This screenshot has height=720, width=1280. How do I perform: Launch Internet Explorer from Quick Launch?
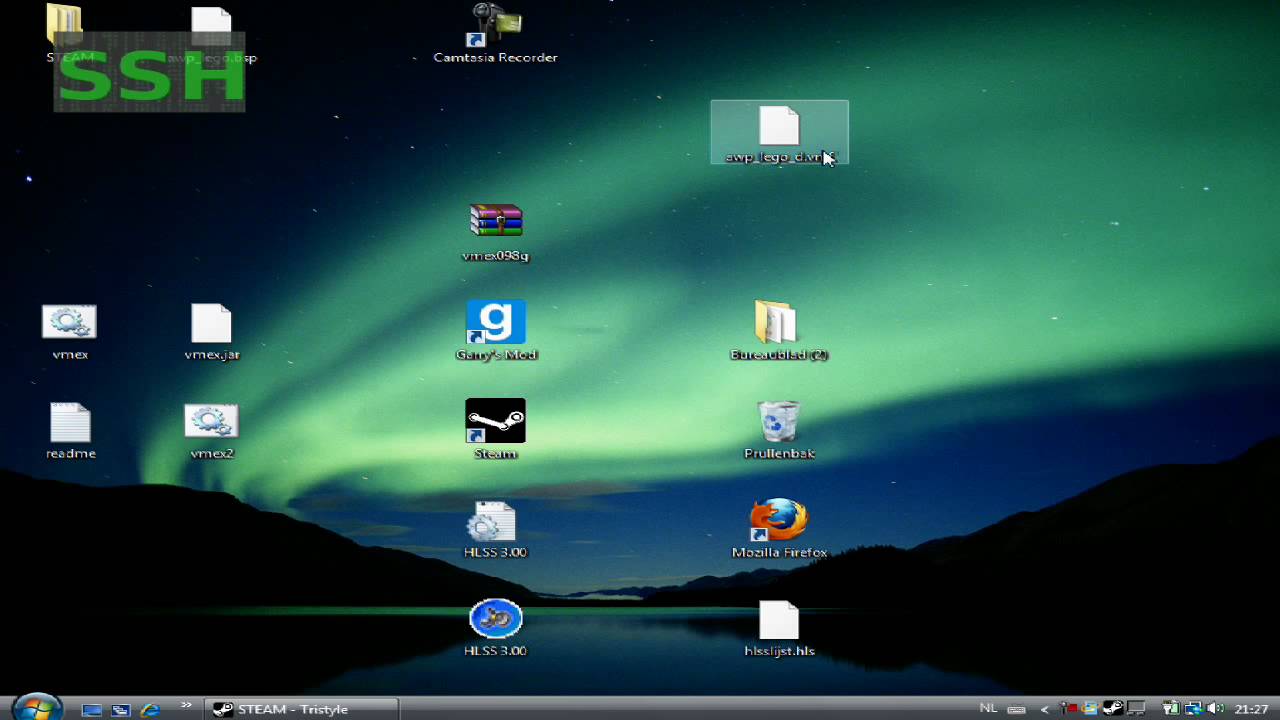[x=150, y=709]
